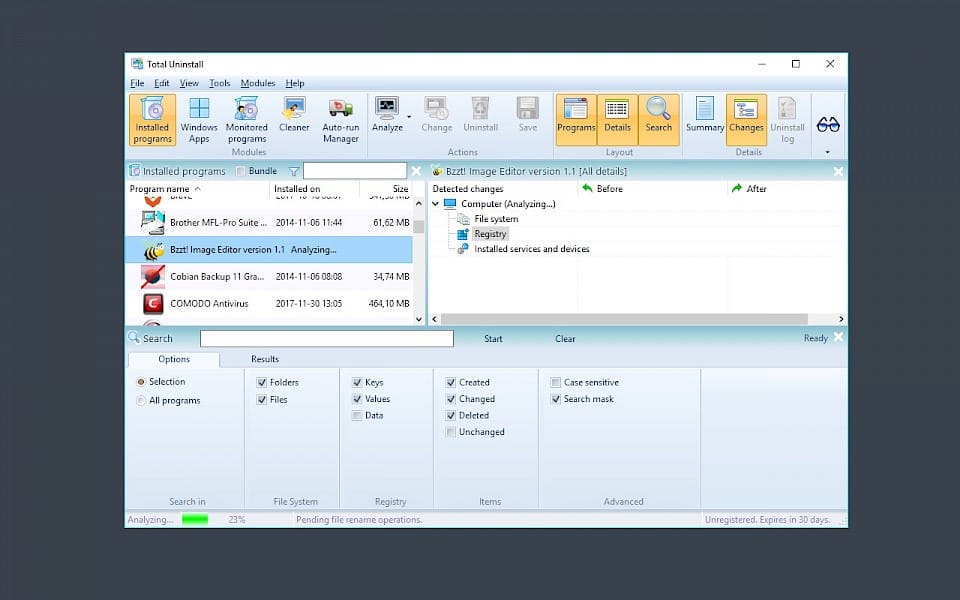Uncheck the Folders checkbox
Viewport: 960px width, 600px height.
click(262, 383)
